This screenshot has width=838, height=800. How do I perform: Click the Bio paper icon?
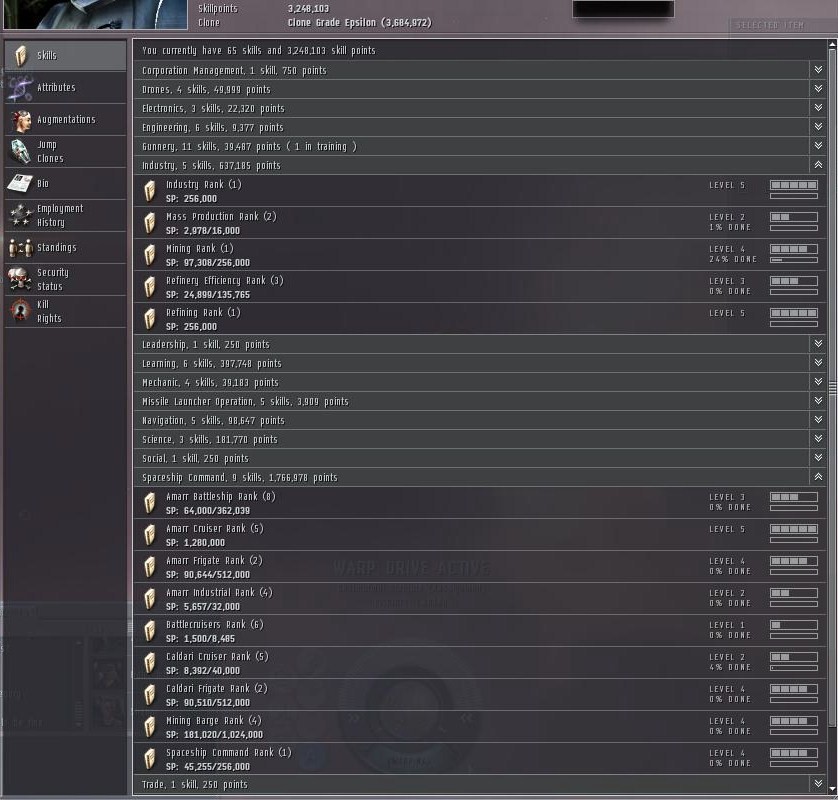coord(20,183)
